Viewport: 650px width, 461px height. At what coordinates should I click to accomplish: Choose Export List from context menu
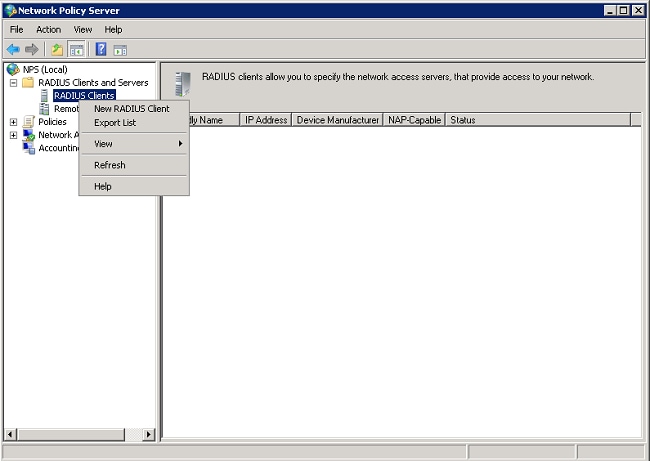[x=134, y=123]
